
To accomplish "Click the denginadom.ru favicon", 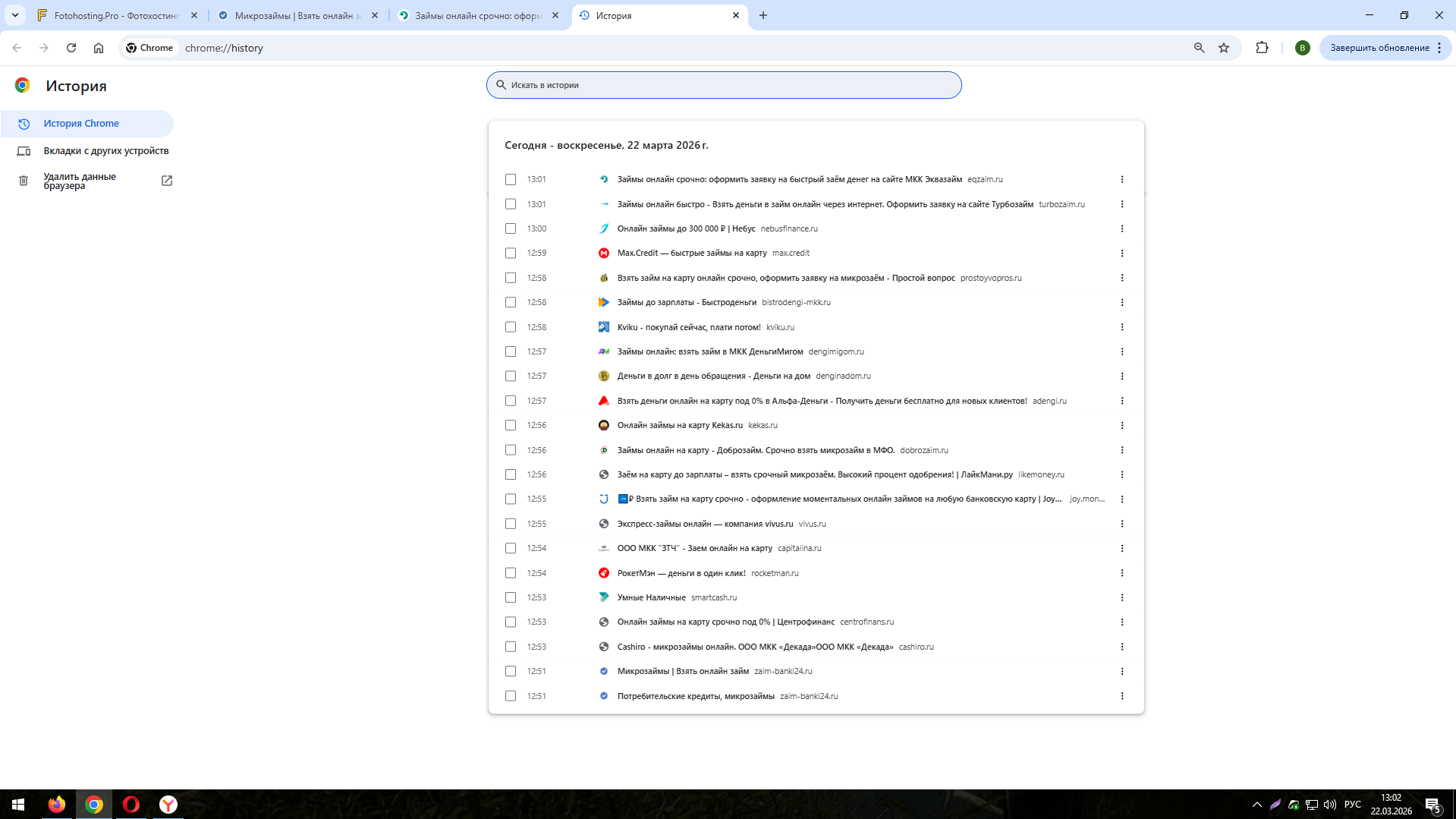I will click(604, 376).
